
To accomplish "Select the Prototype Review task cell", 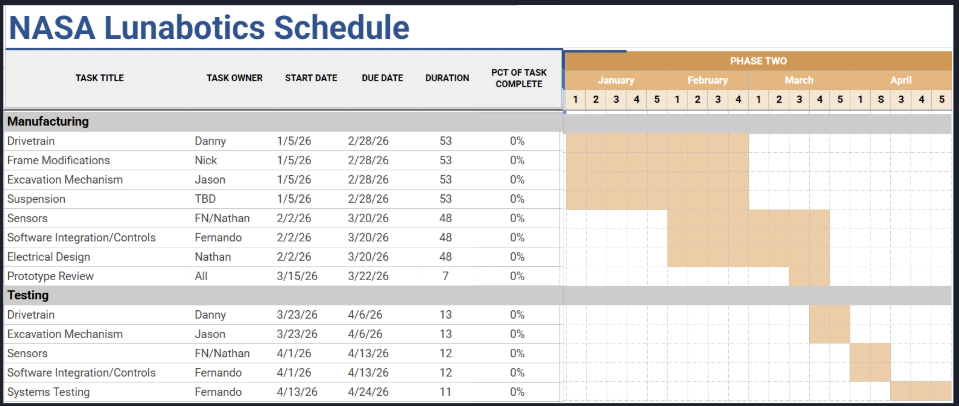I will [52, 276].
